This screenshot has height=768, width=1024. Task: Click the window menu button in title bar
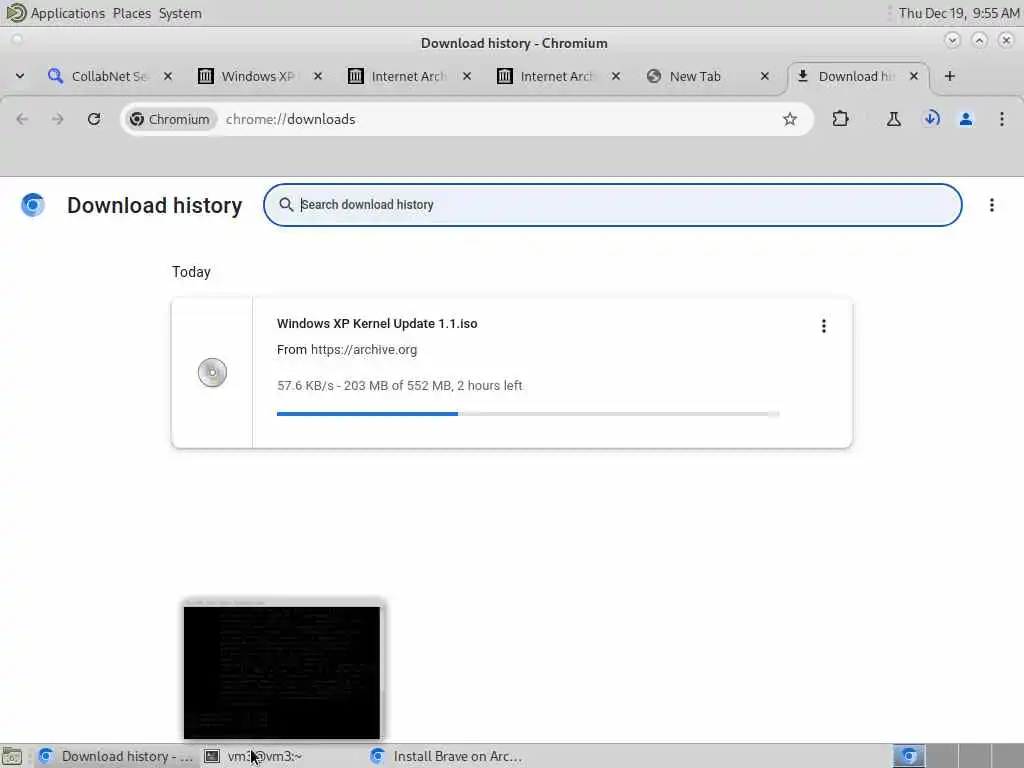(x=17, y=40)
